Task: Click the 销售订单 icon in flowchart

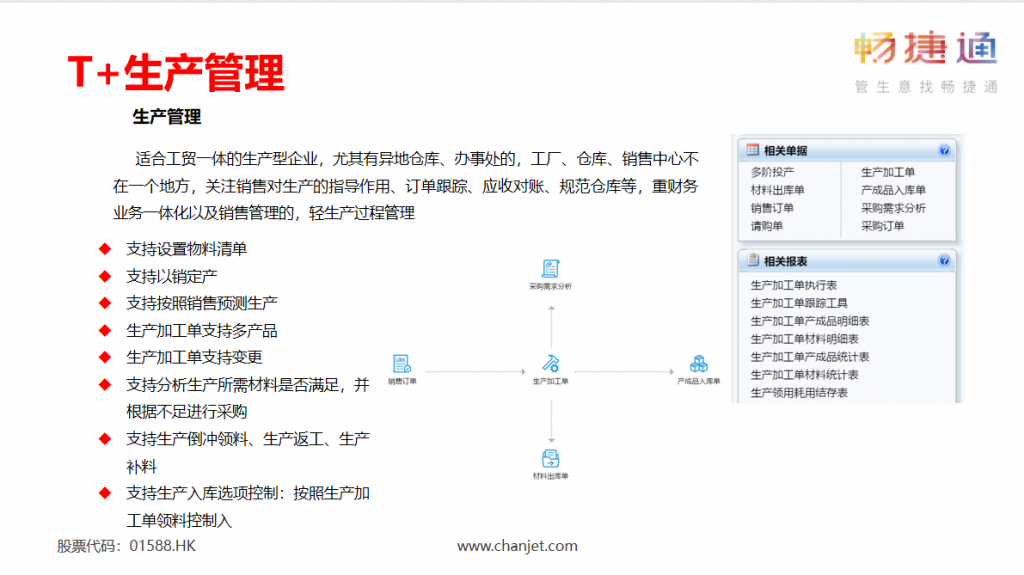Action: [x=402, y=363]
